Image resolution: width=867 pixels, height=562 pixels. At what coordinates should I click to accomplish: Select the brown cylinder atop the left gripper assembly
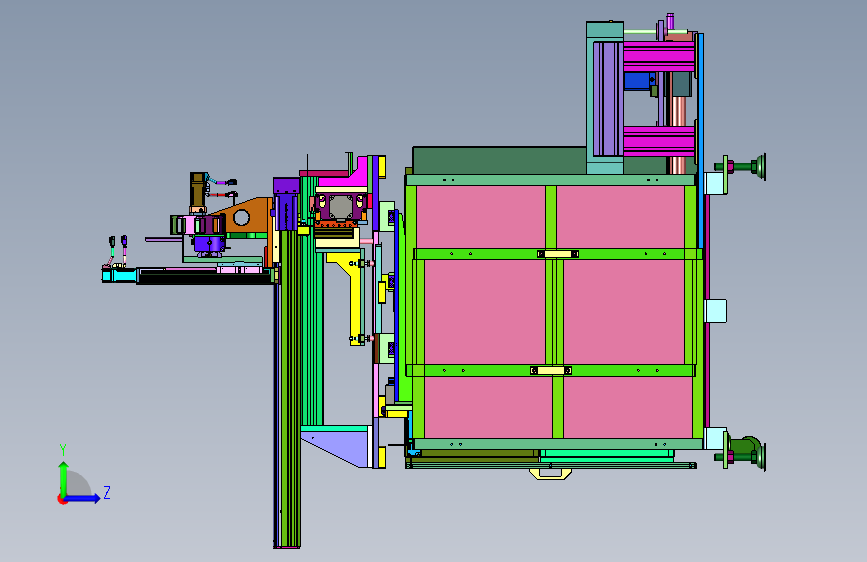coord(198,190)
